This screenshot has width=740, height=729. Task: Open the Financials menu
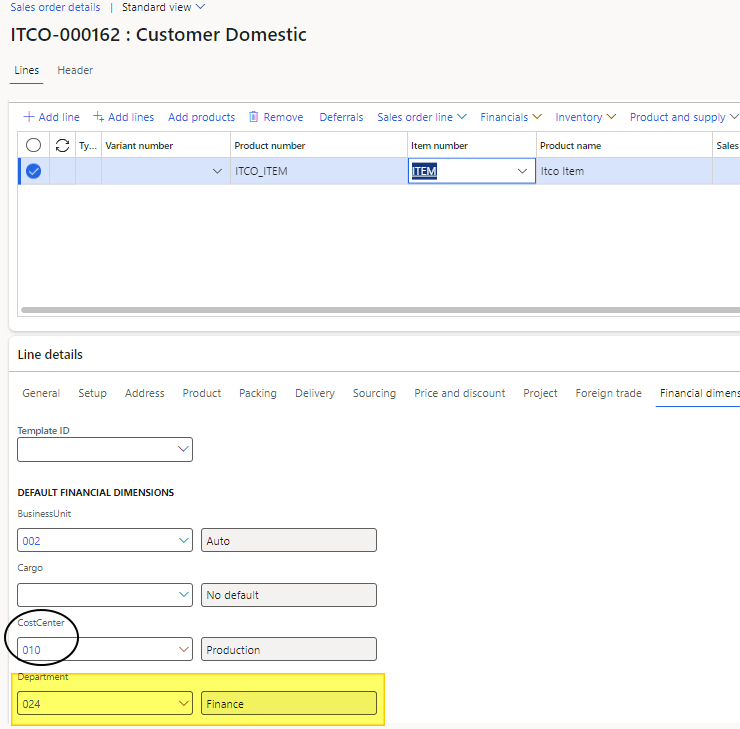510,117
